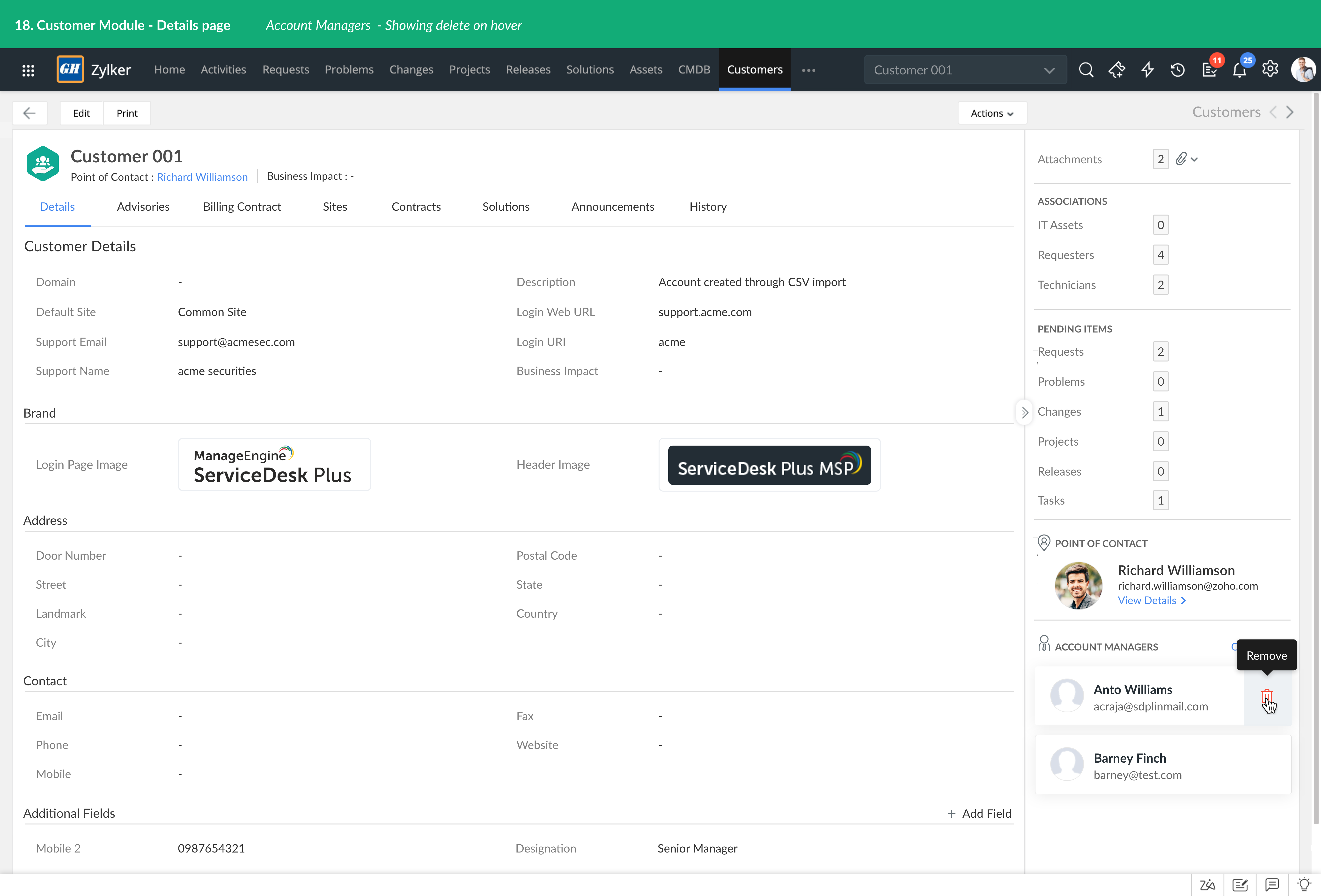Screen dimensions: 1321x896
Task: Click the Attachments count 2
Action: click(x=1160, y=159)
